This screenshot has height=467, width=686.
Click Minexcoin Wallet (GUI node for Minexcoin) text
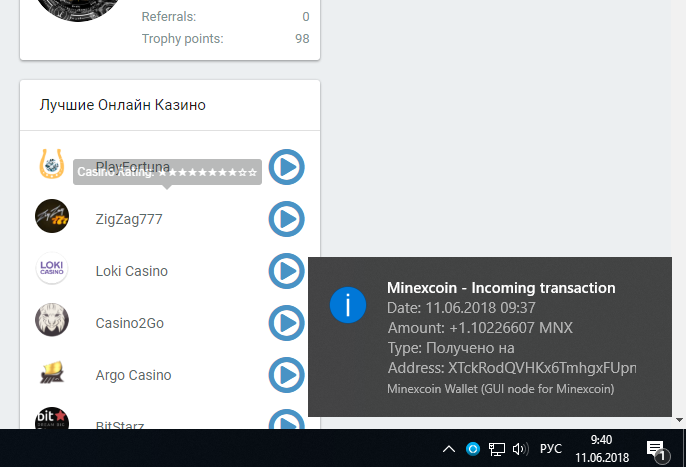(500, 389)
